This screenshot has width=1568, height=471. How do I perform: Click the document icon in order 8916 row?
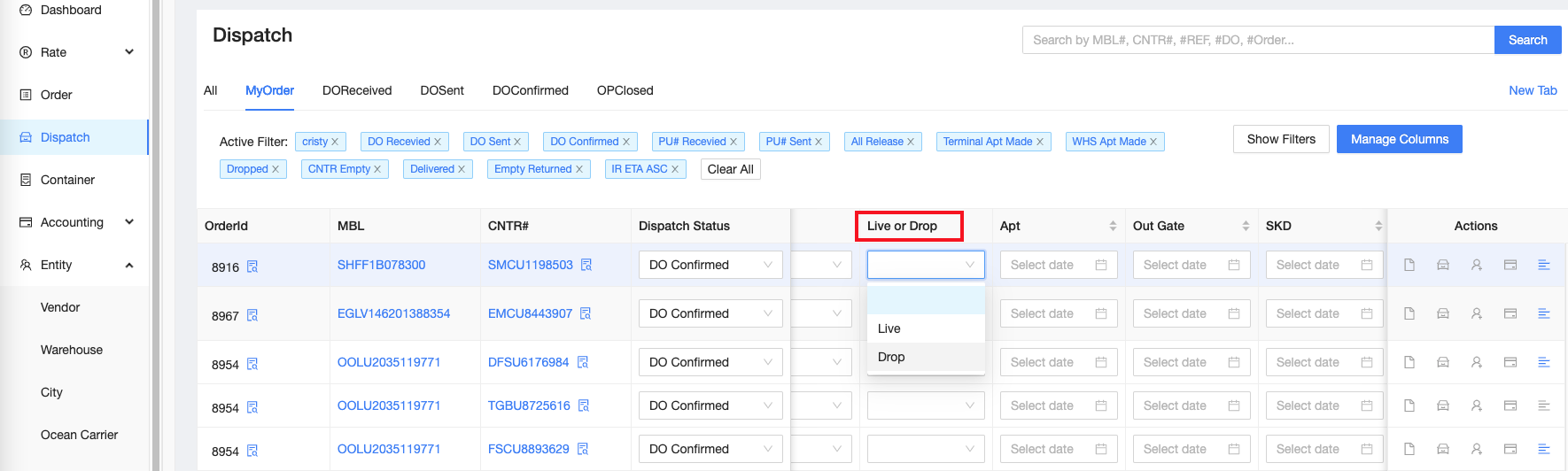coord(1409,265)
